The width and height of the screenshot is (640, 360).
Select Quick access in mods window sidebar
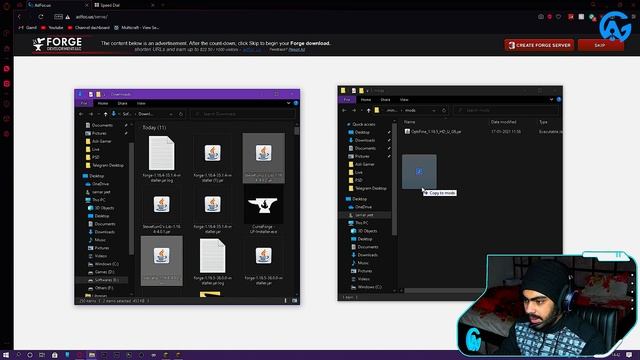pos(361,124)
